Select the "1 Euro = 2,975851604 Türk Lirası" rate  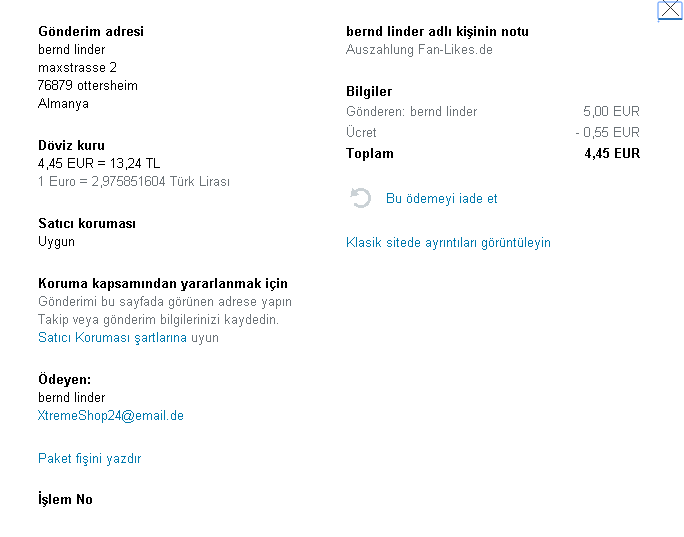coord(134,182)
